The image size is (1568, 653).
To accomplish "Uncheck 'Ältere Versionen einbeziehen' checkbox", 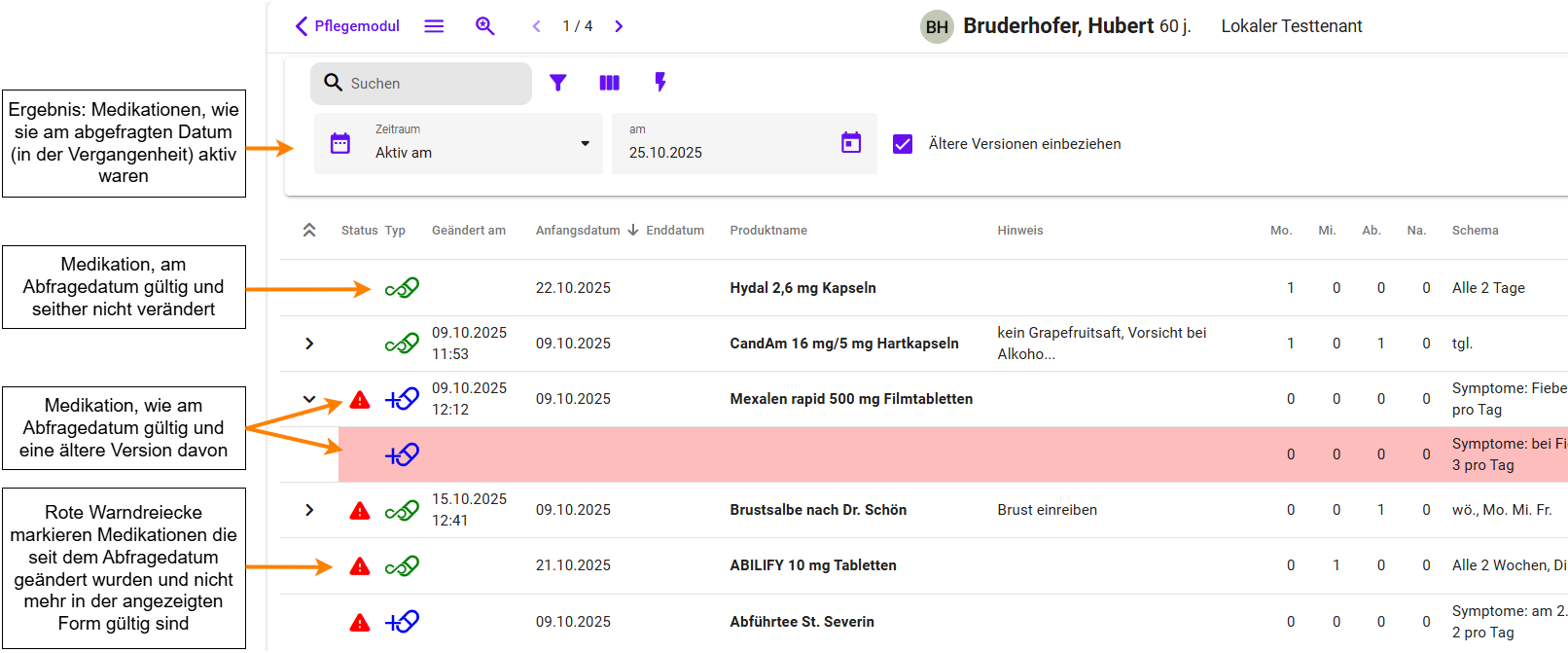I will (903, 144).
